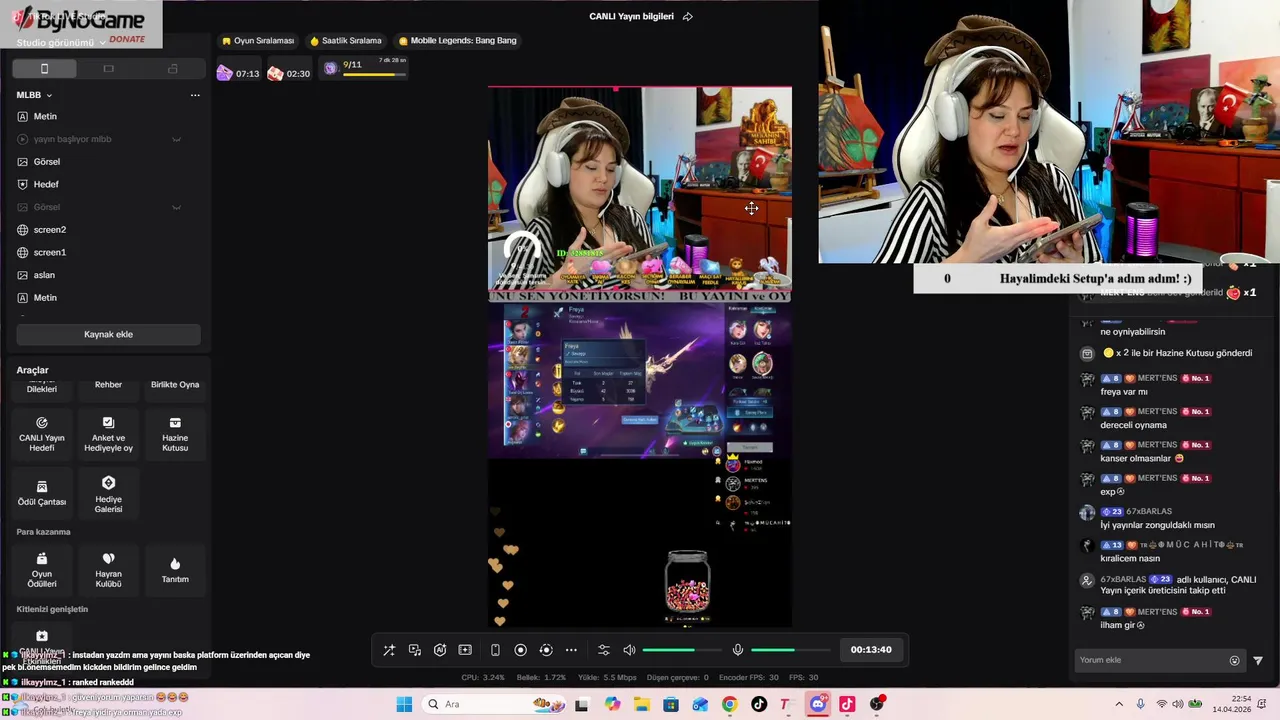Open the Hediye Galerisi tool
Viewport: 1280px width, 720px height.
pyautogui.click(x=108, y=493)
